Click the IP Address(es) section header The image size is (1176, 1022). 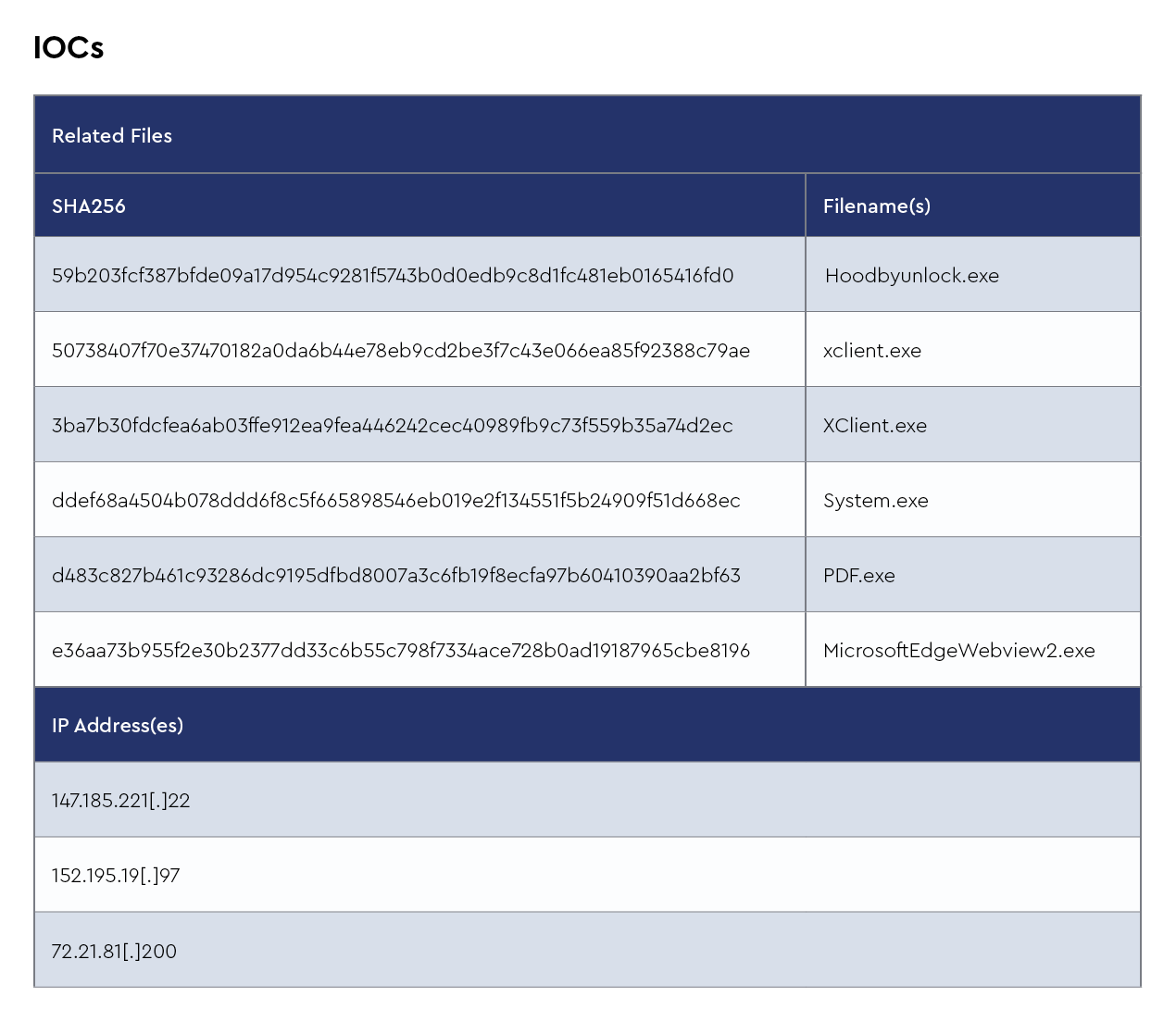(118, 726)
